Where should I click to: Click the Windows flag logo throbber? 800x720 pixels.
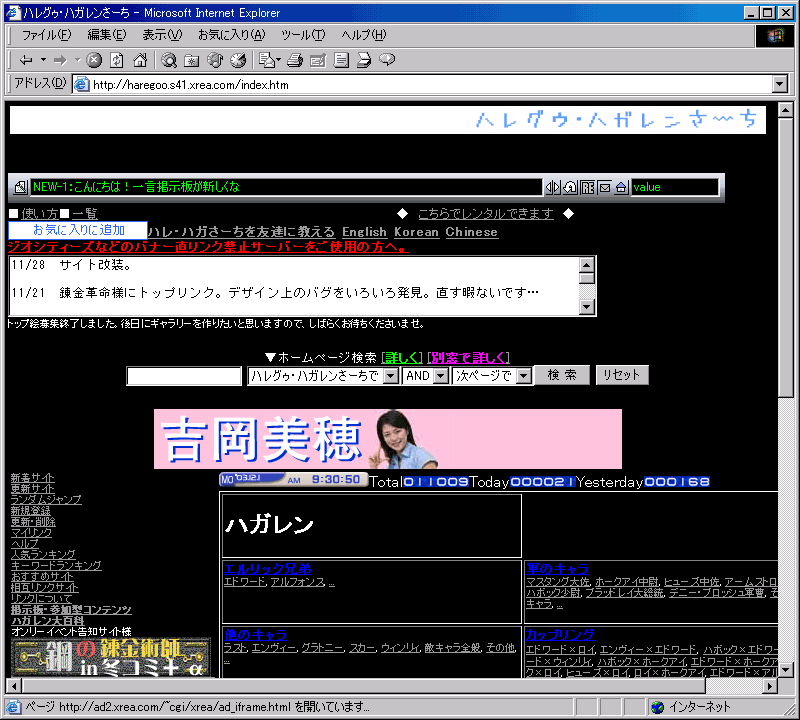[775, 35]
